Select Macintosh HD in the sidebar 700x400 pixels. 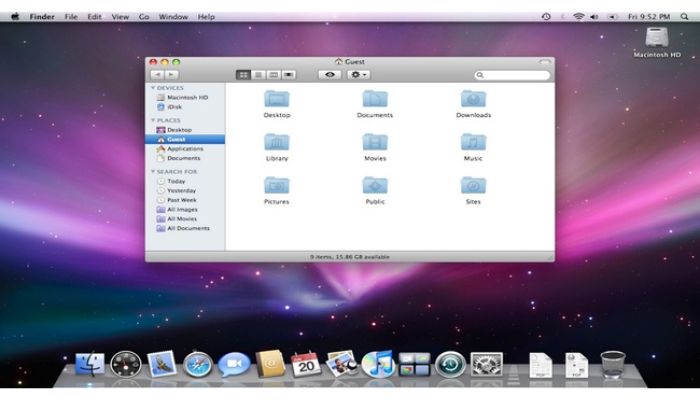185,97
